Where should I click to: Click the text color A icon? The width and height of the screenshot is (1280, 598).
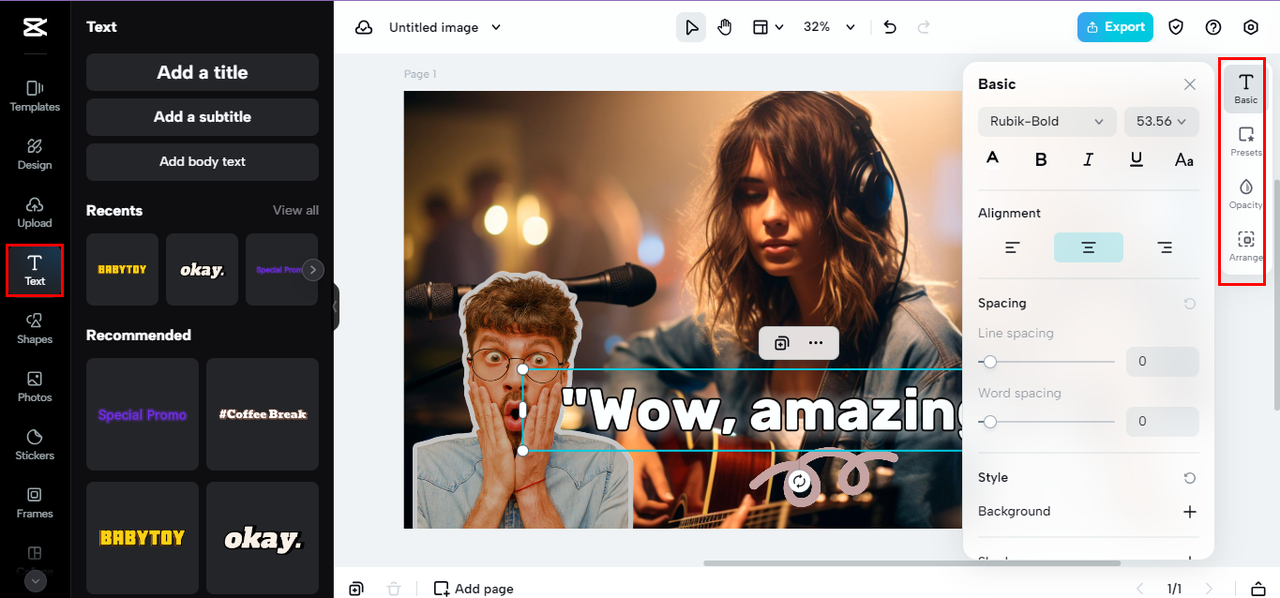coord(993,159)
